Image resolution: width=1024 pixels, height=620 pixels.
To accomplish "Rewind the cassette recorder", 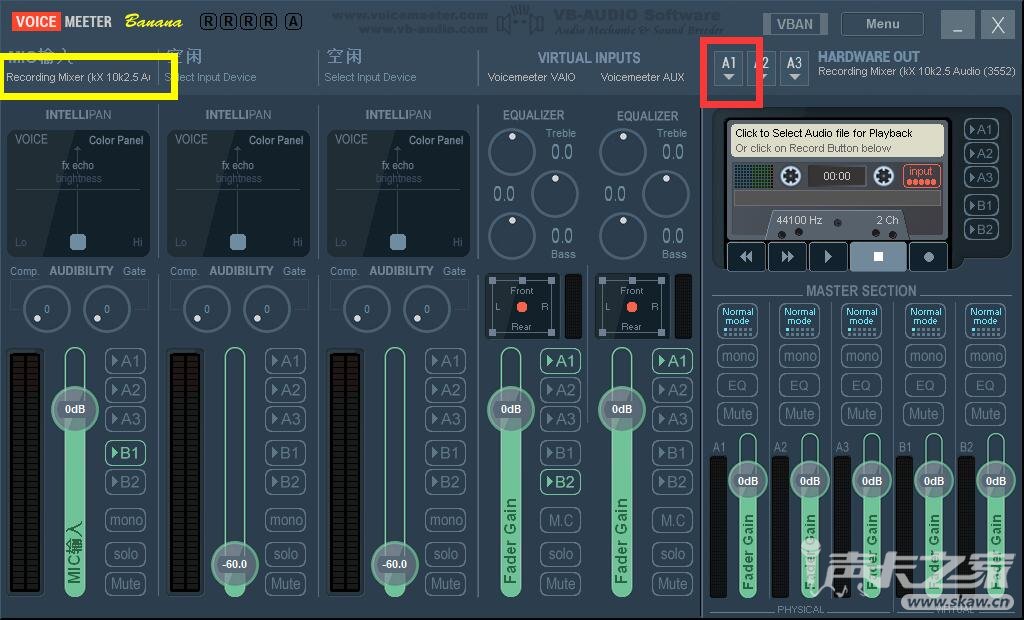I will click(x=746, y=257).
